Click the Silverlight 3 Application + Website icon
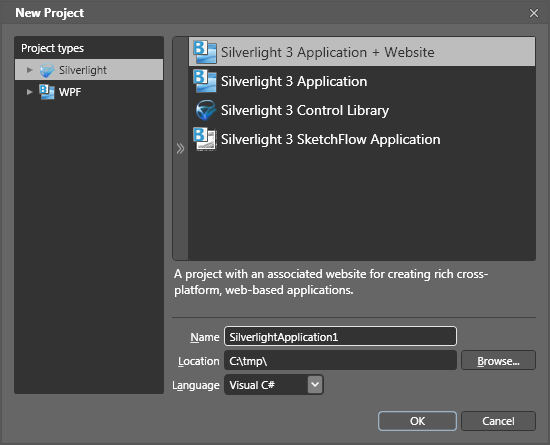Viewport: 550px width, 445px height. [x=205, y=52]
